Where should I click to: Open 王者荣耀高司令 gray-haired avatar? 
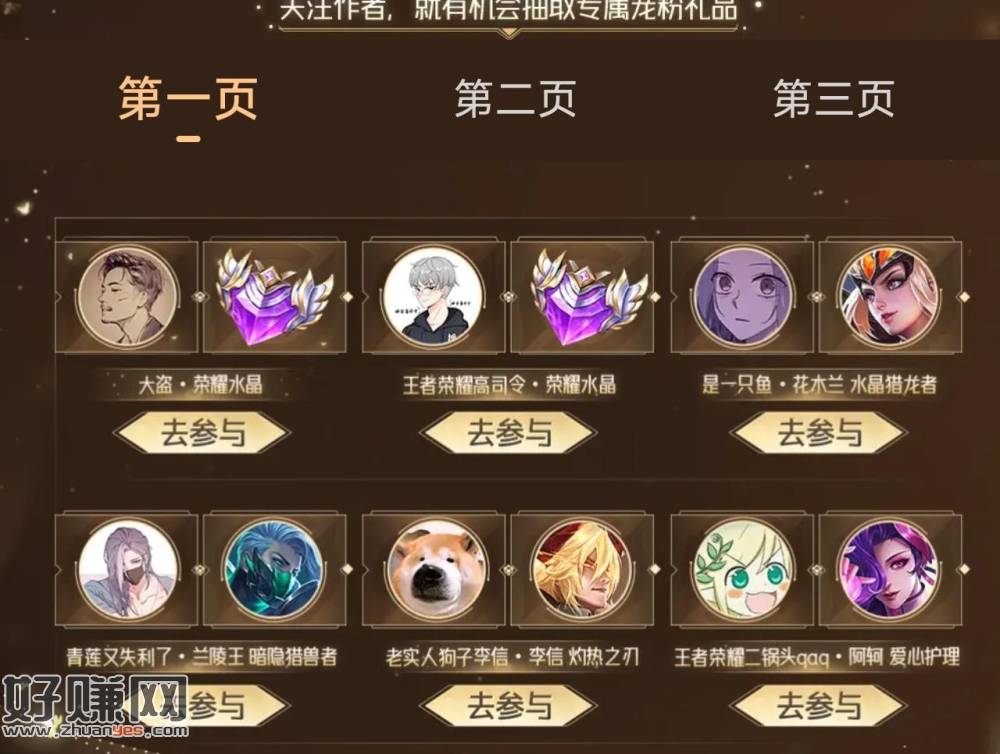tap(435, 297)
